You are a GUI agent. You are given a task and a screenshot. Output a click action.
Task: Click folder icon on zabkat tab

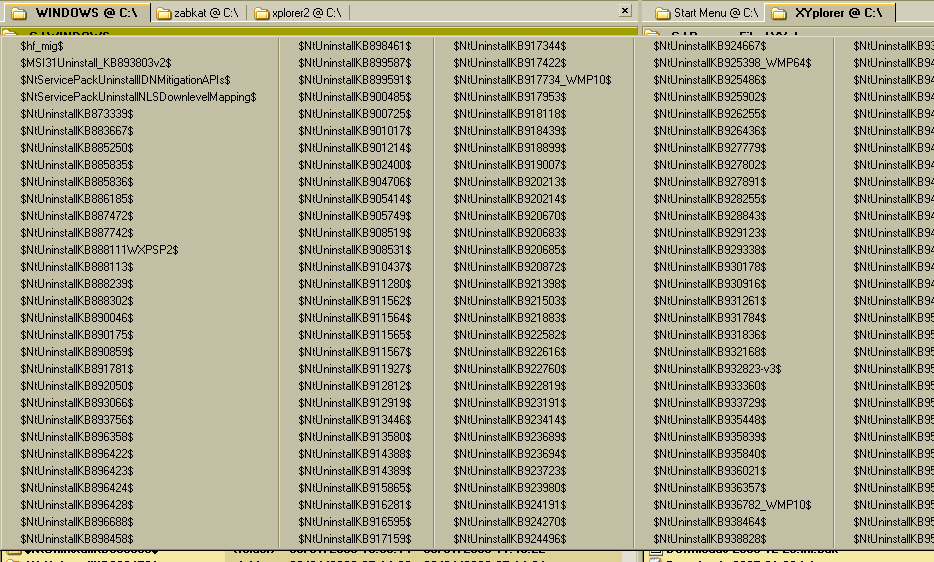click(x=164, y=13)
